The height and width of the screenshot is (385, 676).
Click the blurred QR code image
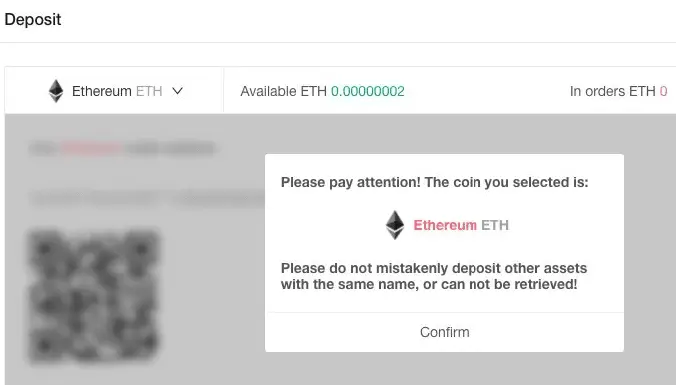pyautogui.click(x=94, y=297)
